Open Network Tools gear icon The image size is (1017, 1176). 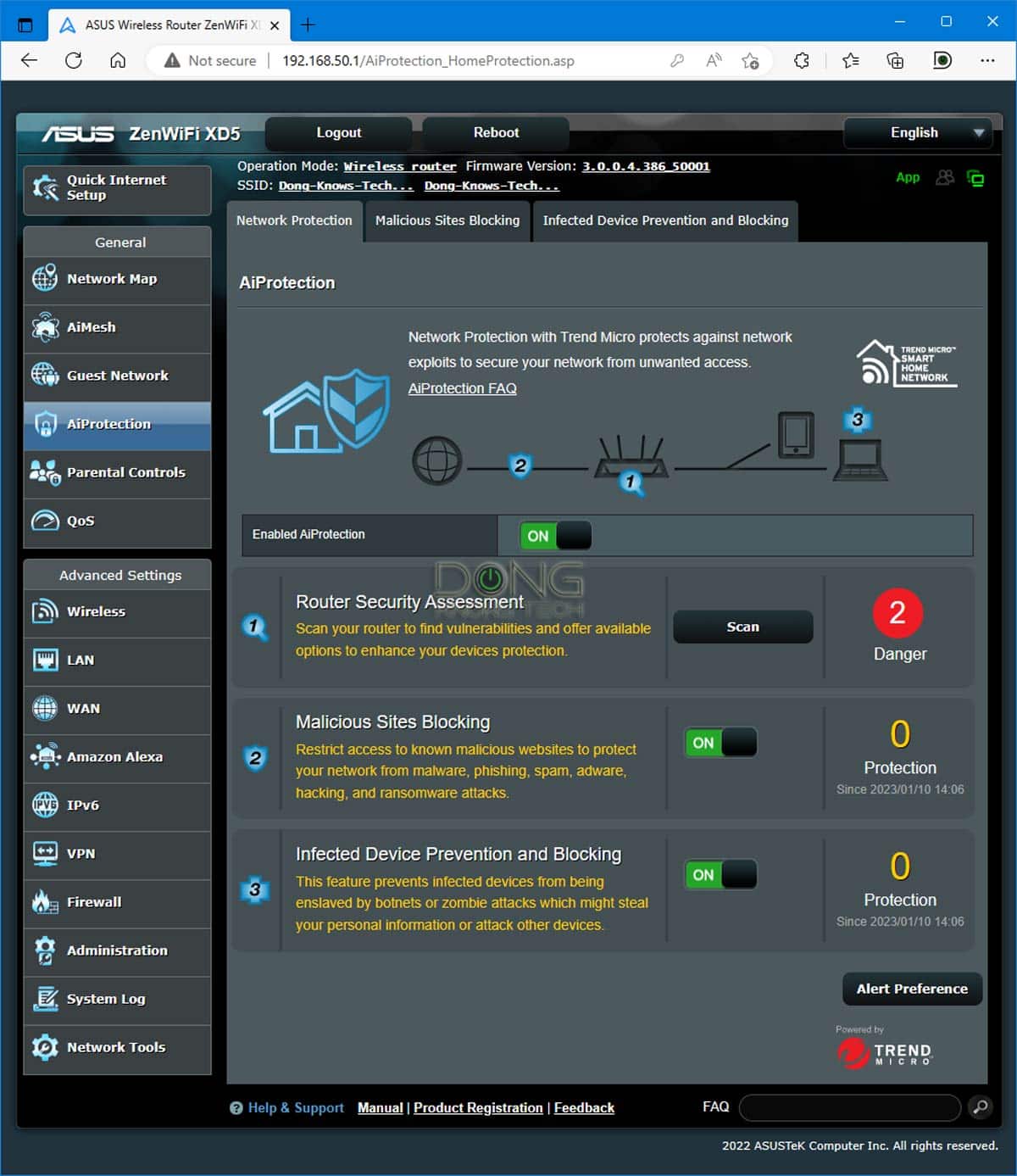[x=45, y=1047]
